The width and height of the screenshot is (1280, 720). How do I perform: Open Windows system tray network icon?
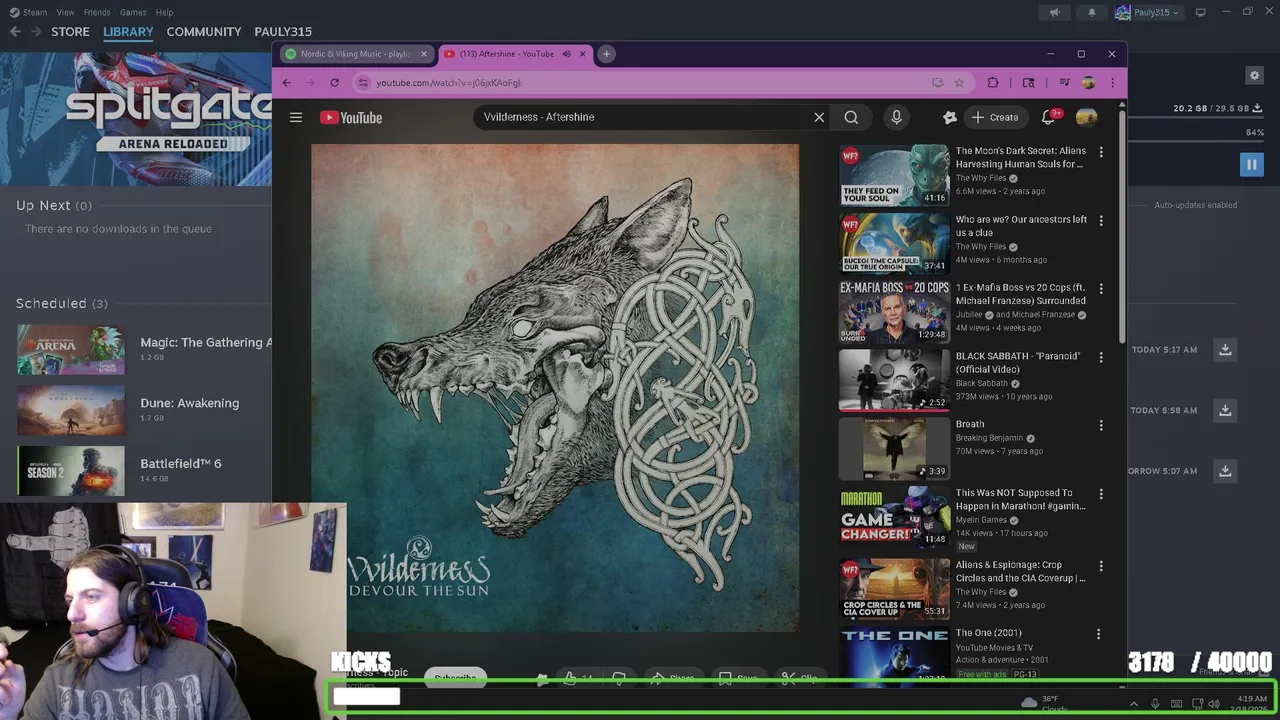[1197, 704]
